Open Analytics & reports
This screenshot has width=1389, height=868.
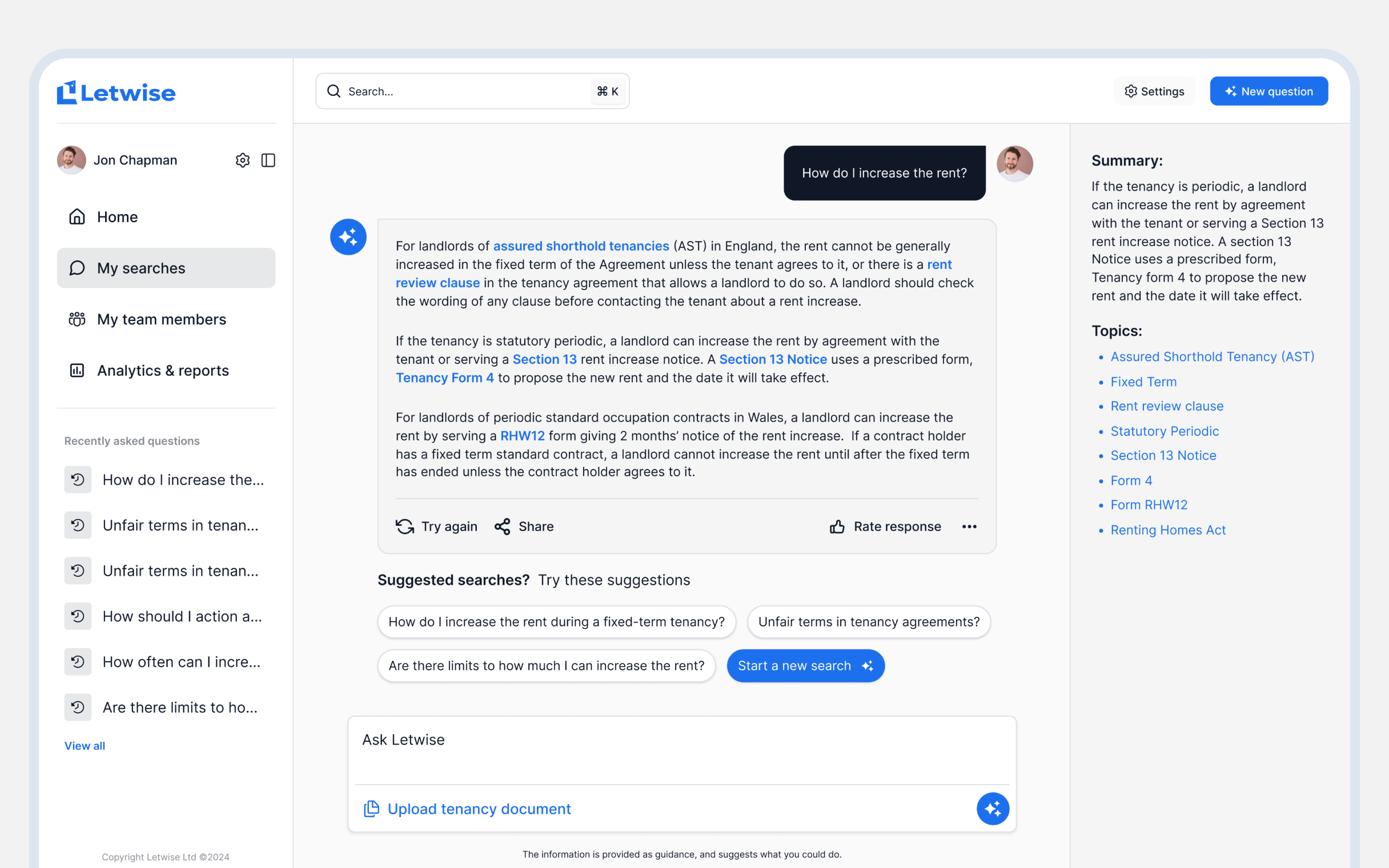[166, 370]
